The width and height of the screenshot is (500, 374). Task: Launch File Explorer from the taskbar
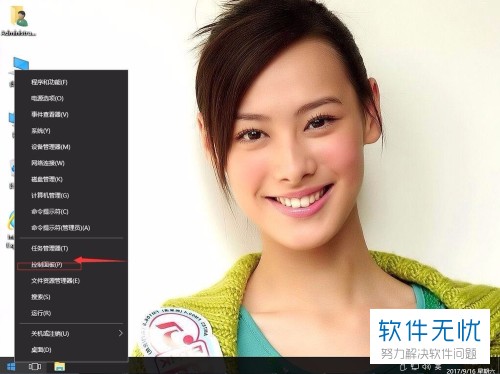click(60, 367)
